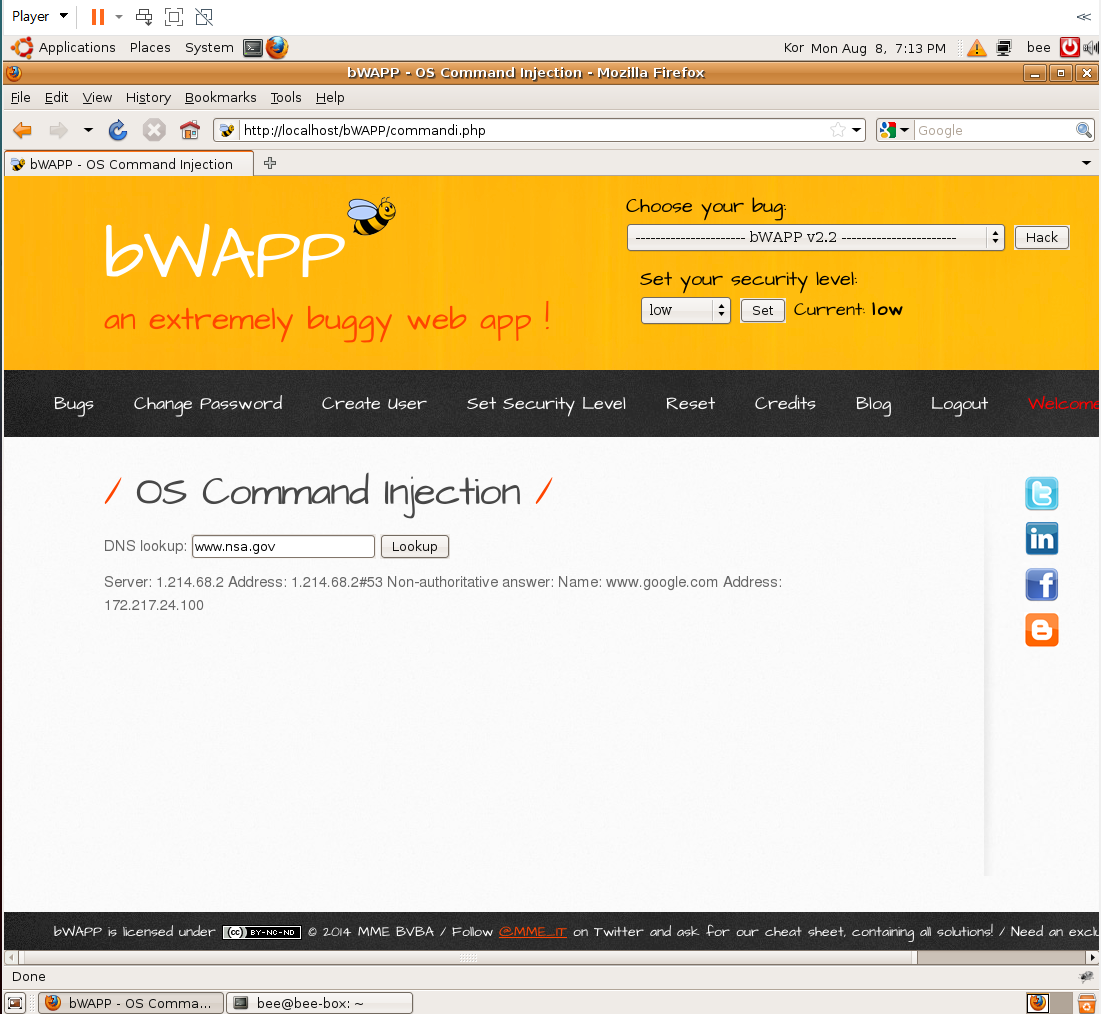Click the red power button icon
Image resolution: width=1101 pixels, height=1014 pixels.
(x=1069, y=47)
